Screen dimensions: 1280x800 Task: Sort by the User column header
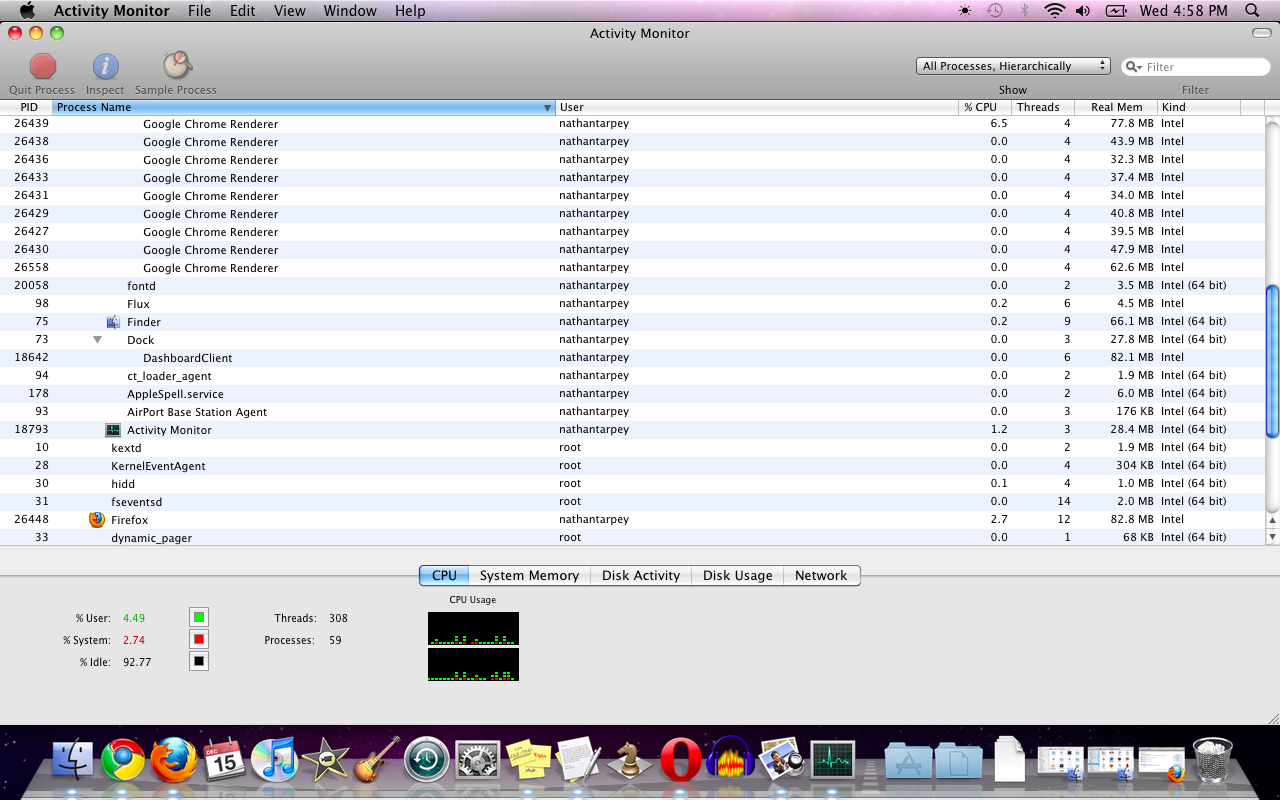757,107
